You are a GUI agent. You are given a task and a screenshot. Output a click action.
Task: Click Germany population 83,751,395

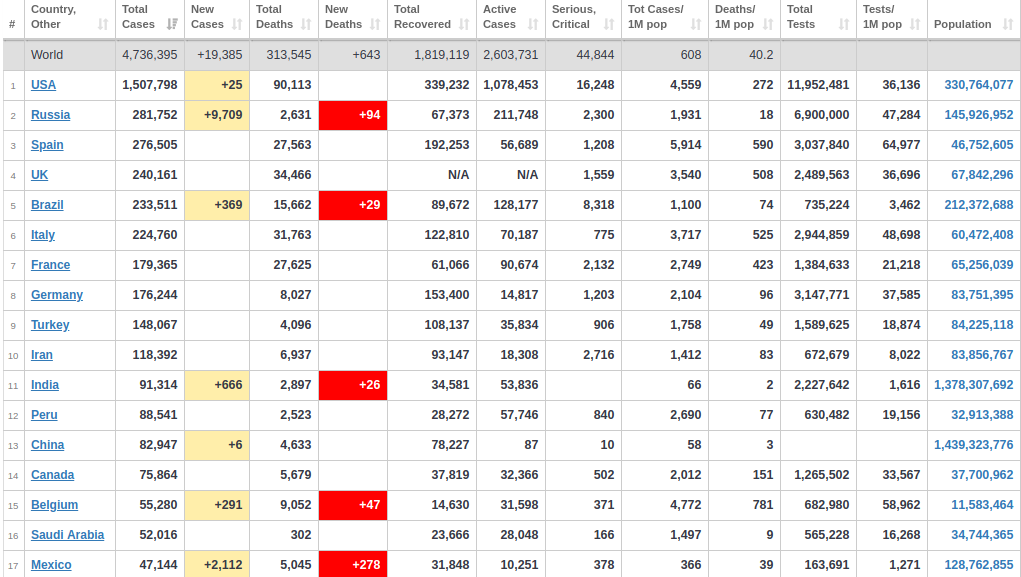tap(982, 294)
